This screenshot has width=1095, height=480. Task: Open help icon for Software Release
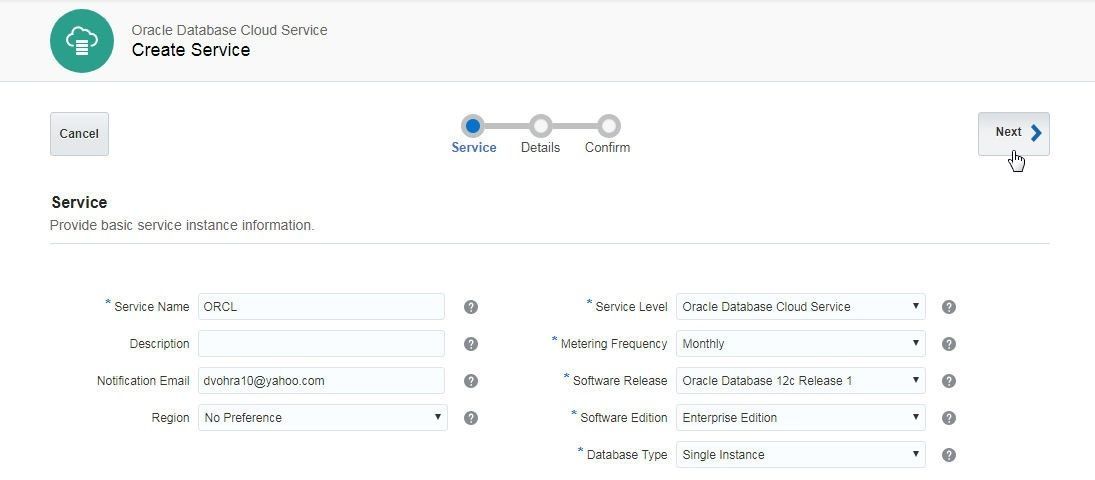tap(948, 381)
